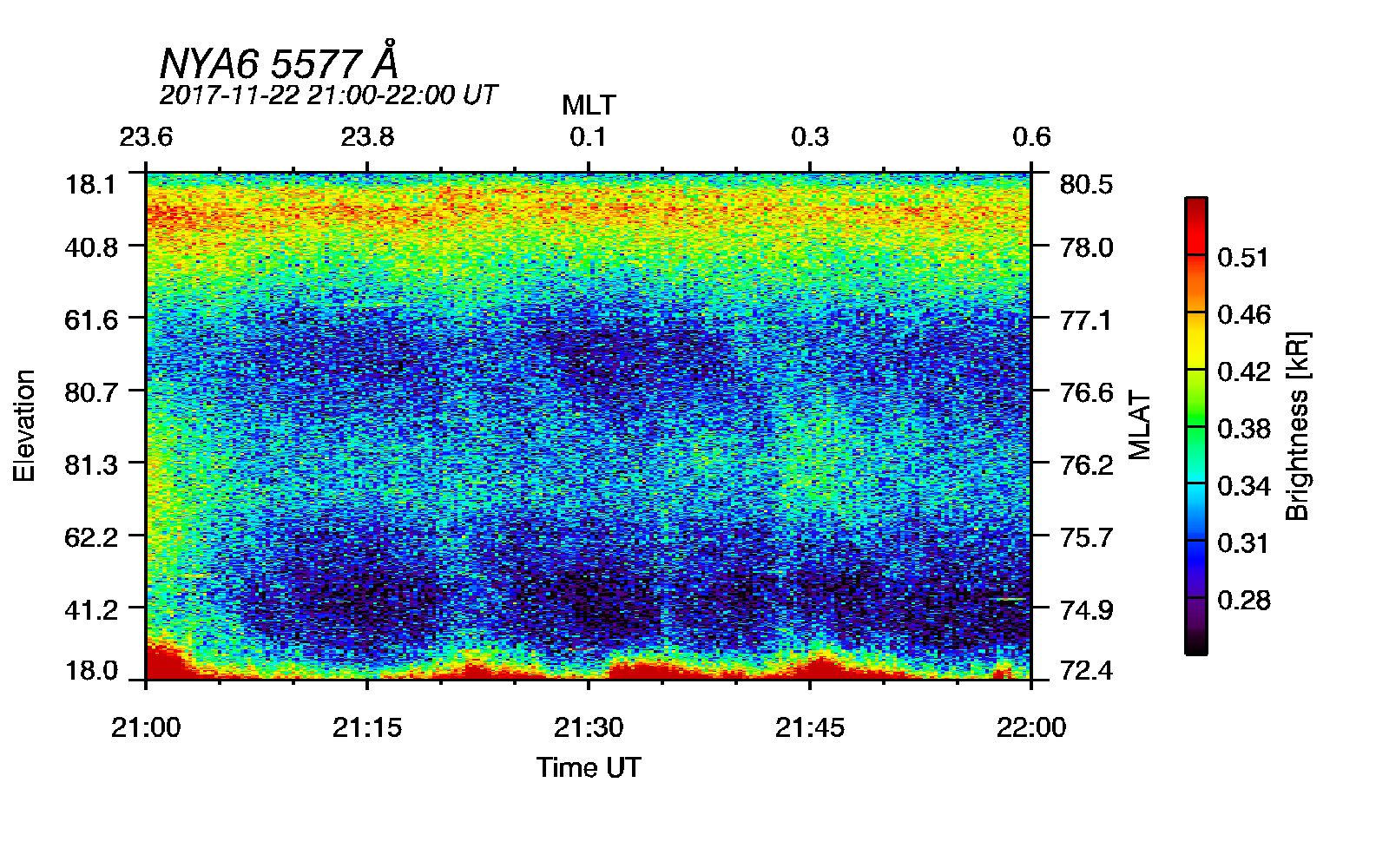Click colorbar value "0.34"
This screenshot has height=868, width=1389.
pos(1243,486)
